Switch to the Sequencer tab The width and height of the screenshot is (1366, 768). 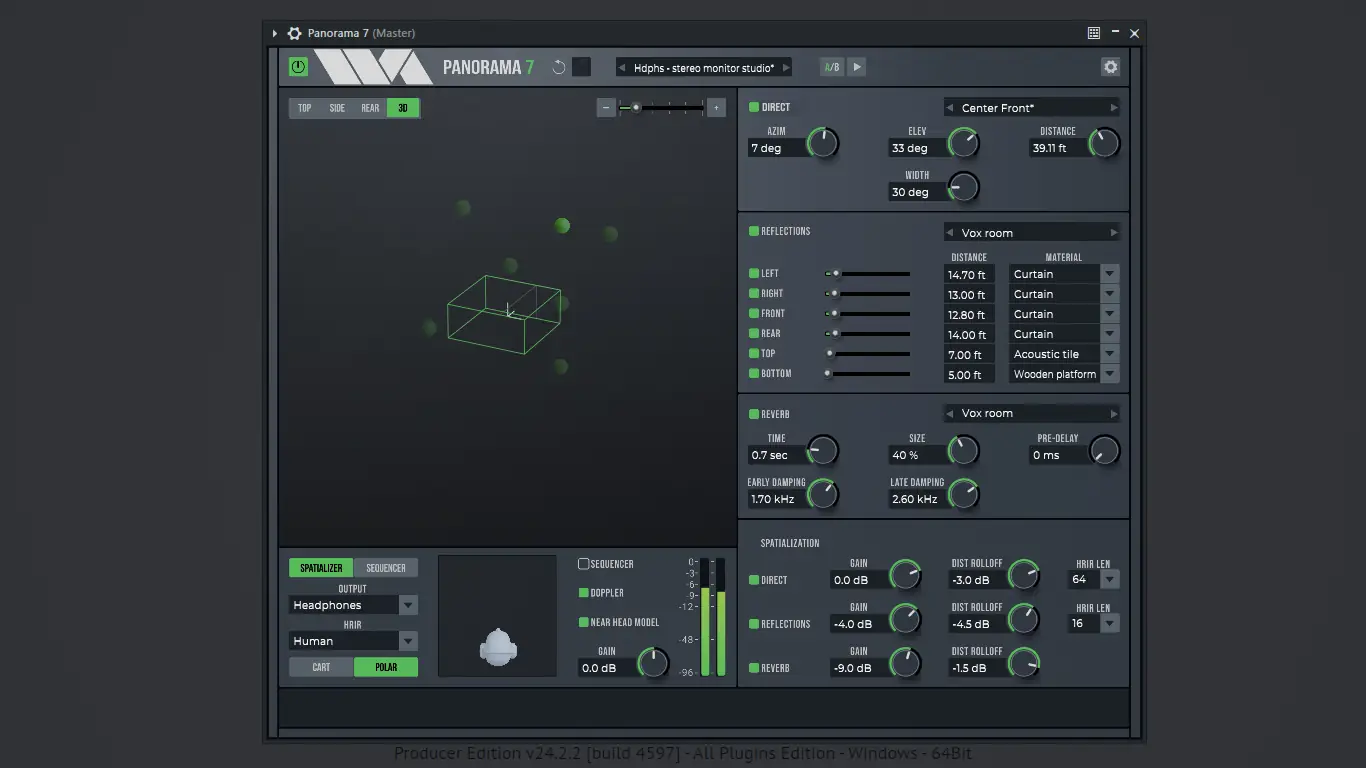point(386,567)
